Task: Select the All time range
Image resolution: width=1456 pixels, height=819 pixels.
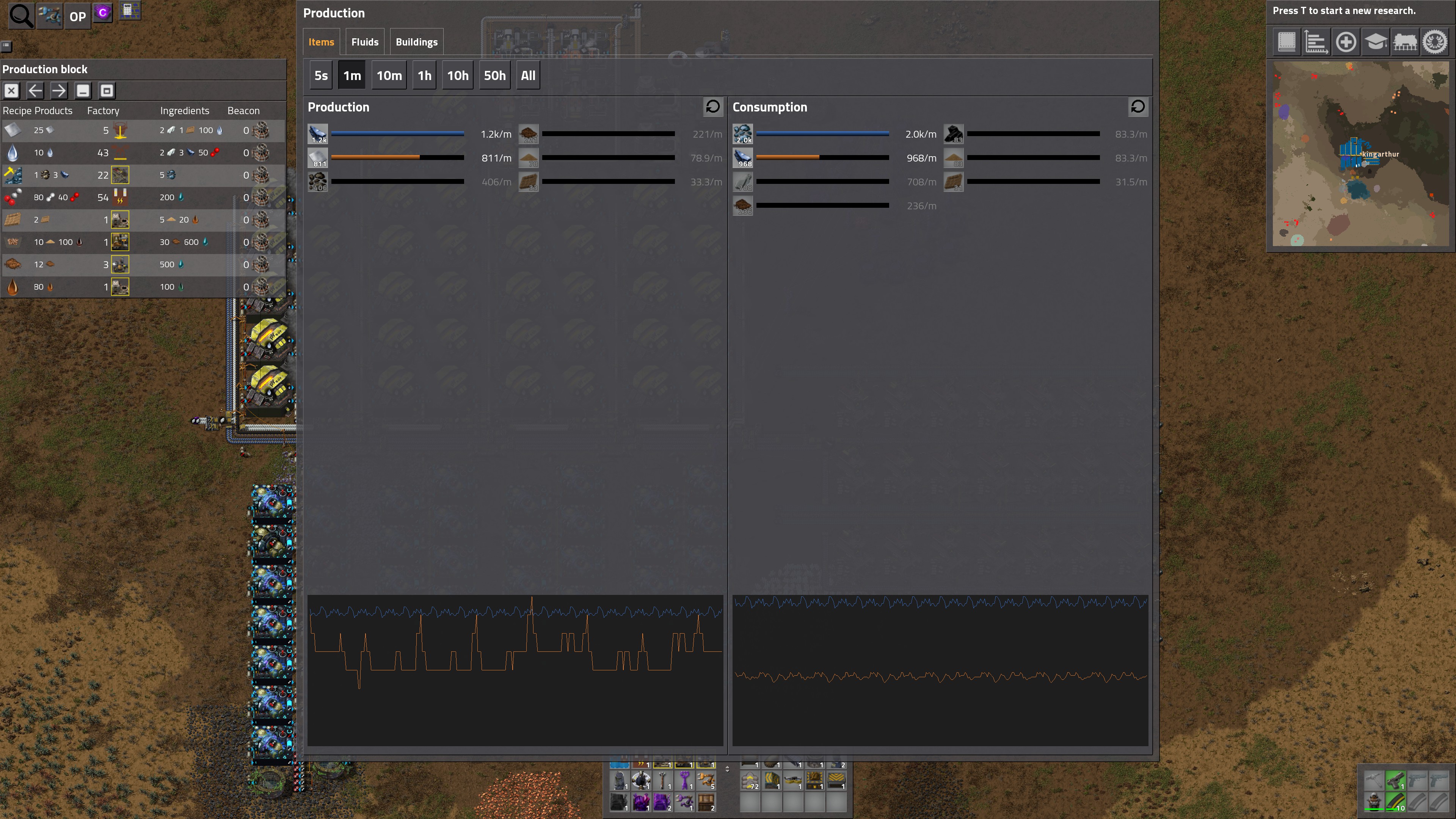Action: tap(528, 75)
